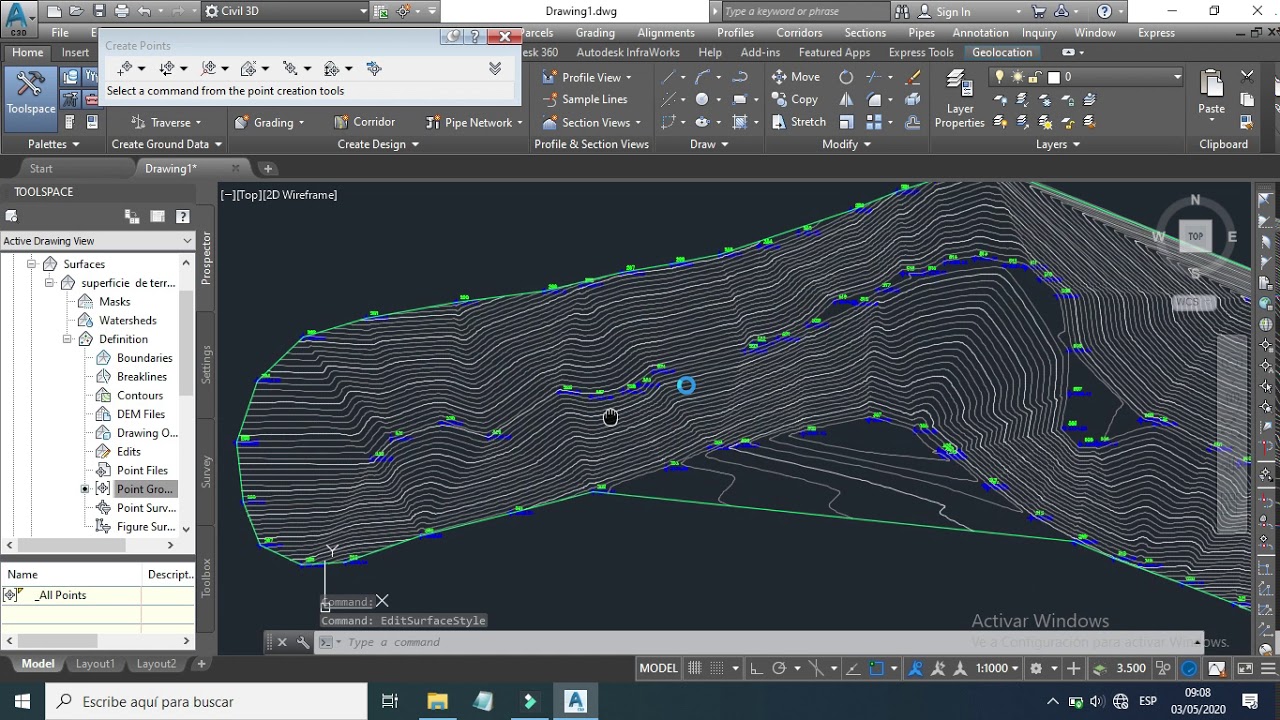Click the Erase tool icon
The height and width of the screenshot is (720, 1280).
[913, 77]
